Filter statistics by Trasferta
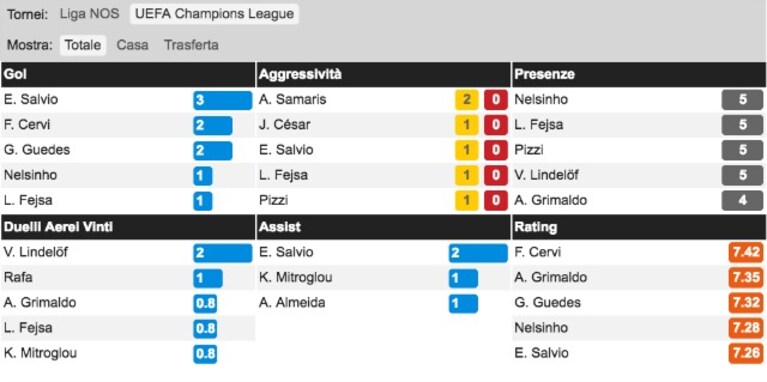The image size is (767, 382). 191,45
